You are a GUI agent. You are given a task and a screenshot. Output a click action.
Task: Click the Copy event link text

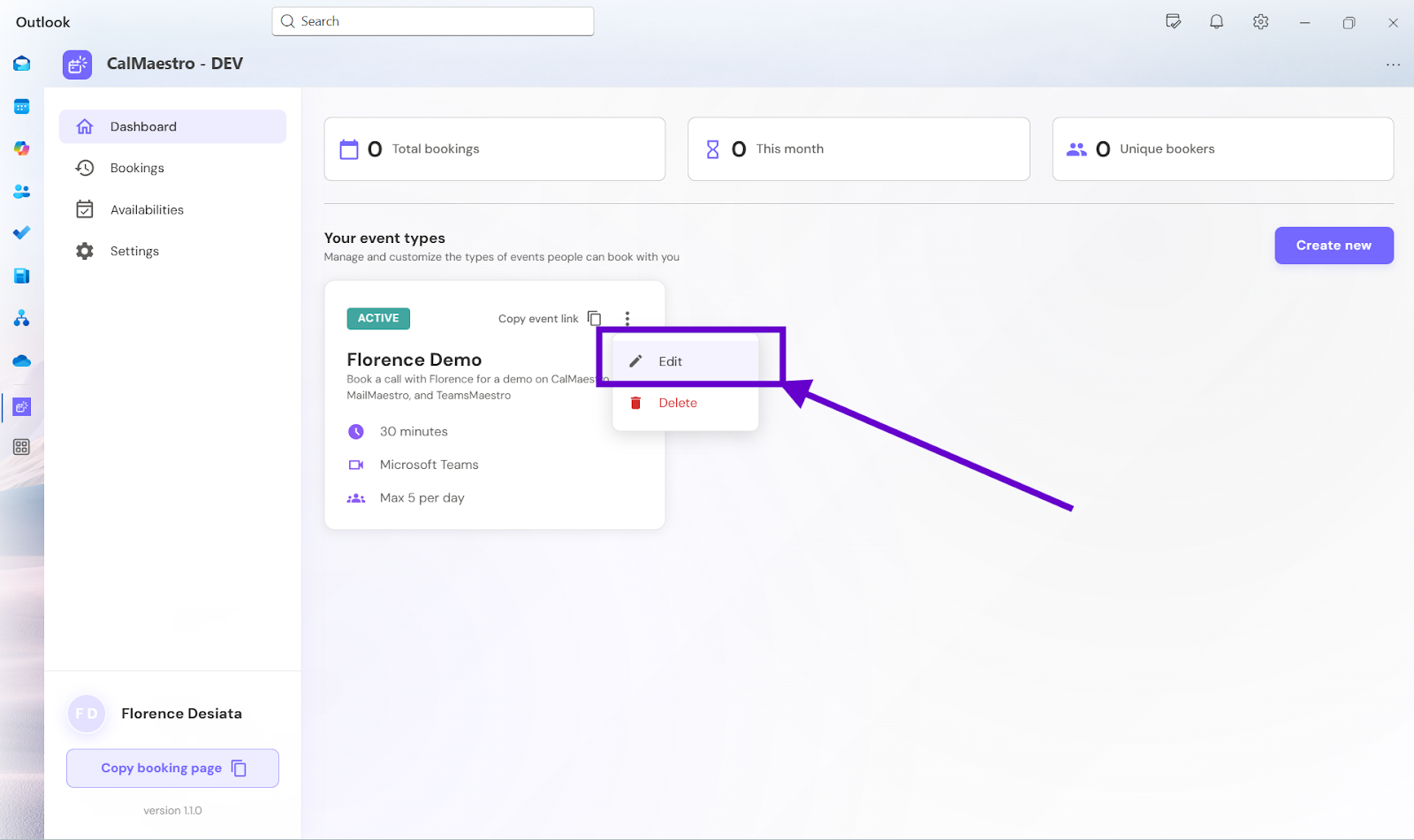(x=538, y=319)
